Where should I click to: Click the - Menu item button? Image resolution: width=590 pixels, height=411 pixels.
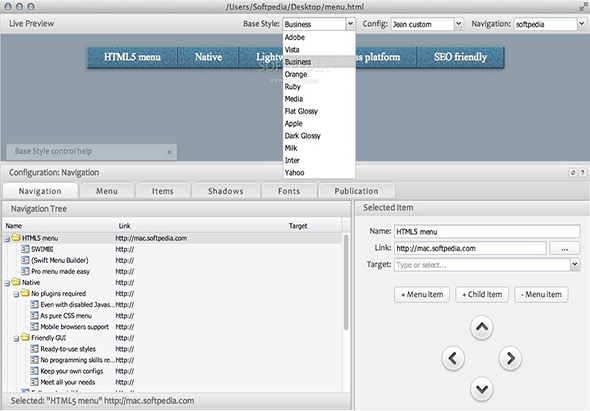541,294
